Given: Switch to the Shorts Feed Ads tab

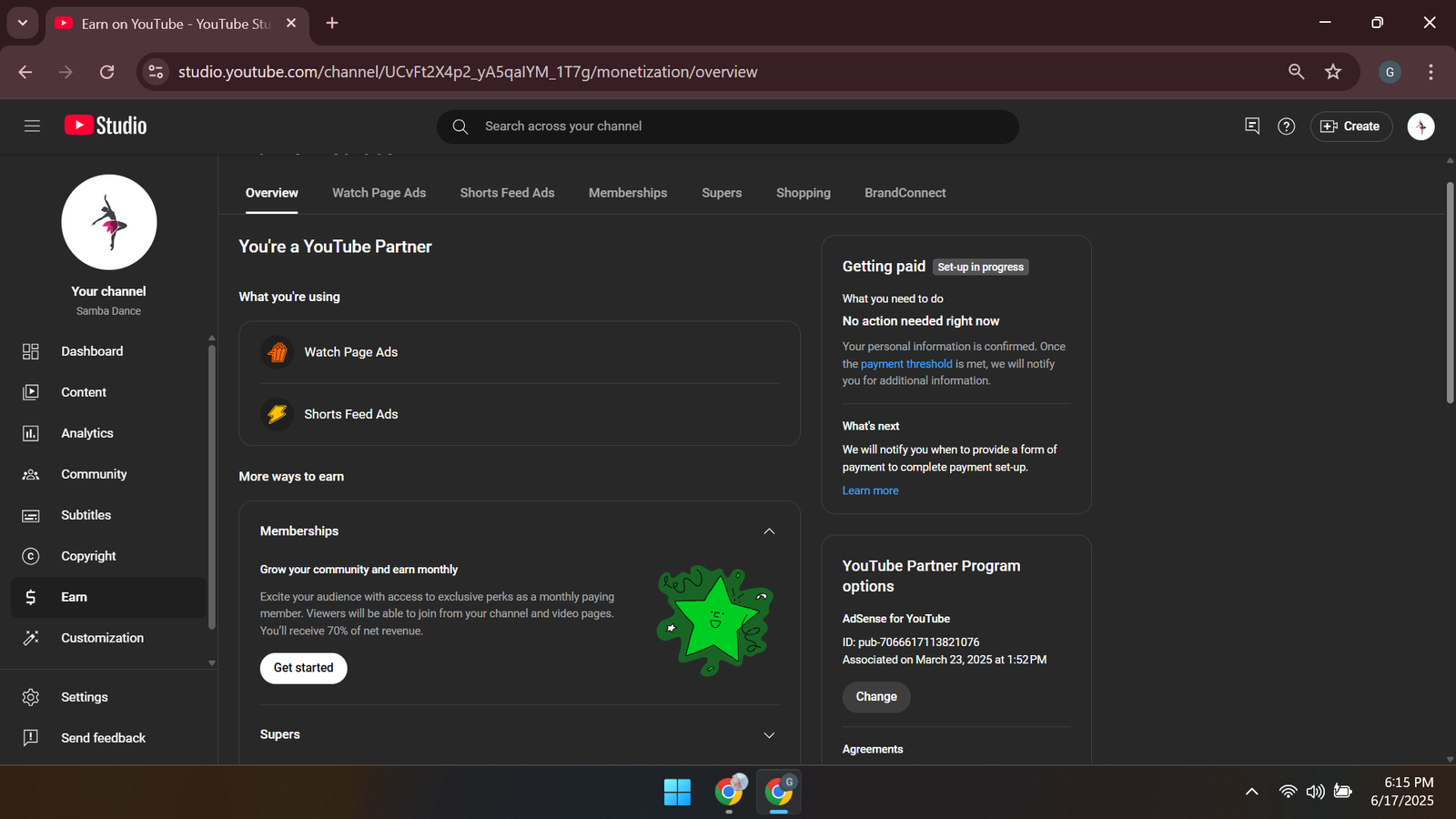Looking at the screenshot, I should click(x=507, y=193).
